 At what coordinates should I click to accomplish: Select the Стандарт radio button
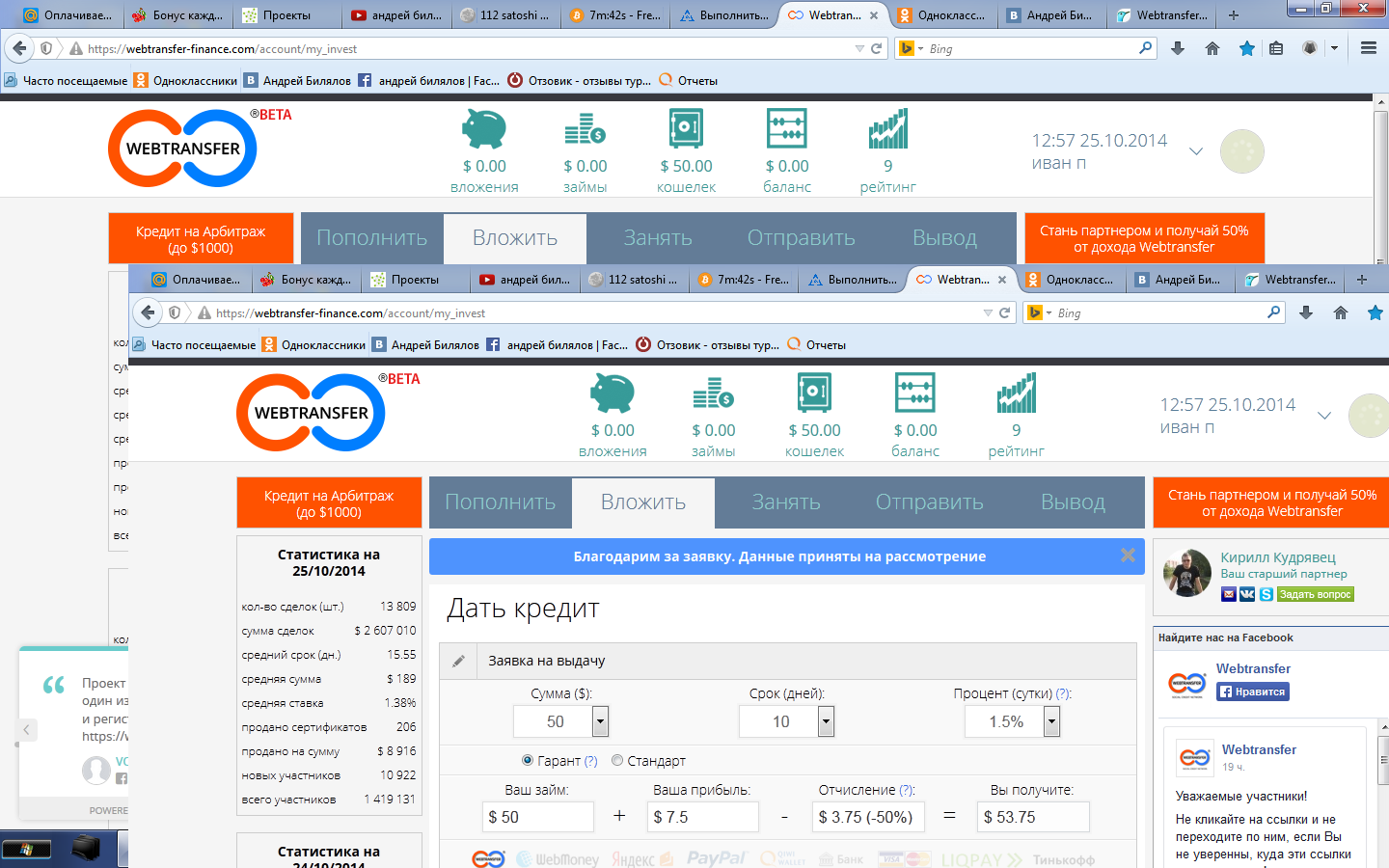click(x=617, y=760)
